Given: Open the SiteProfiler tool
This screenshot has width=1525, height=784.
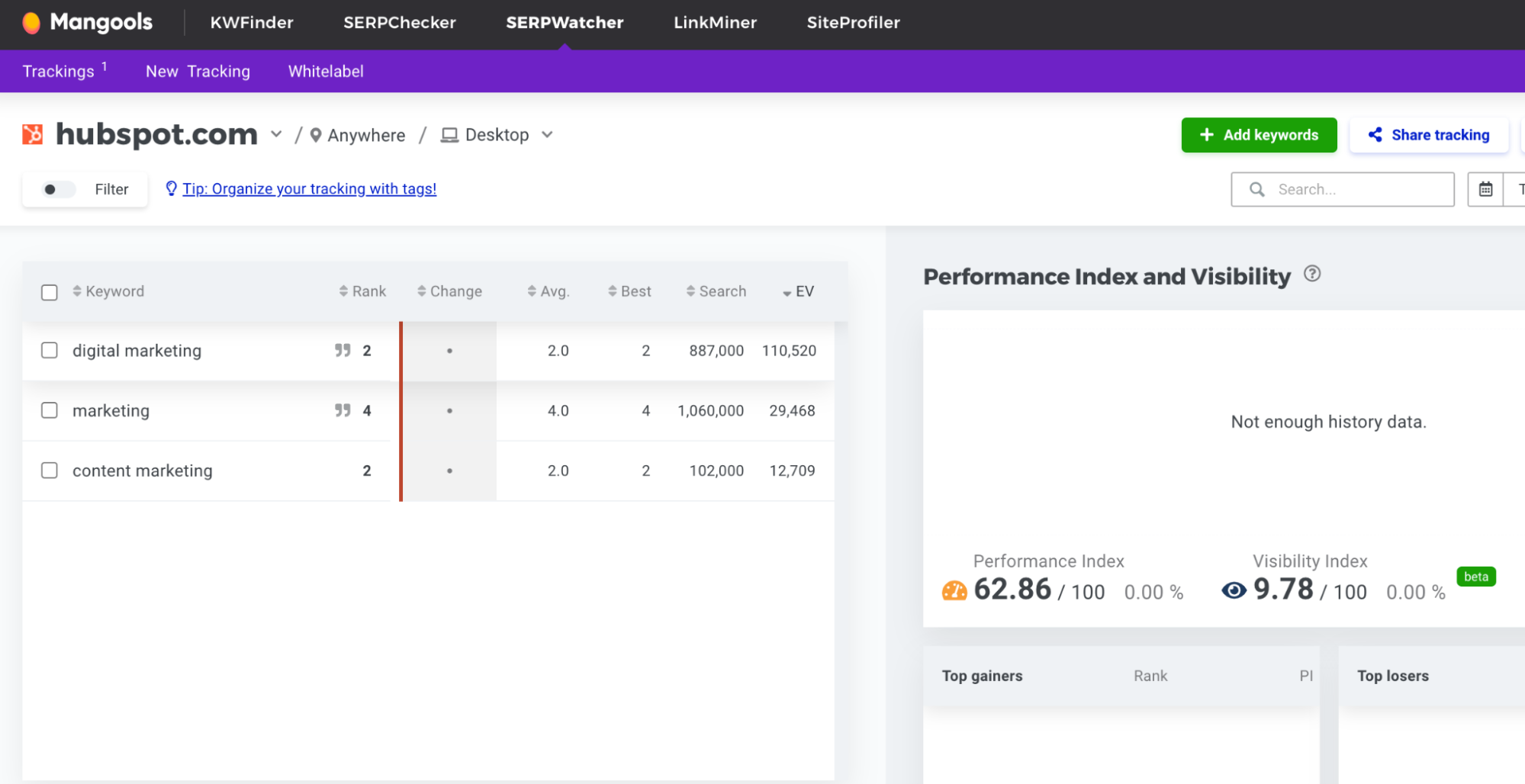Looking at the screenshot, I should [854, 23].
